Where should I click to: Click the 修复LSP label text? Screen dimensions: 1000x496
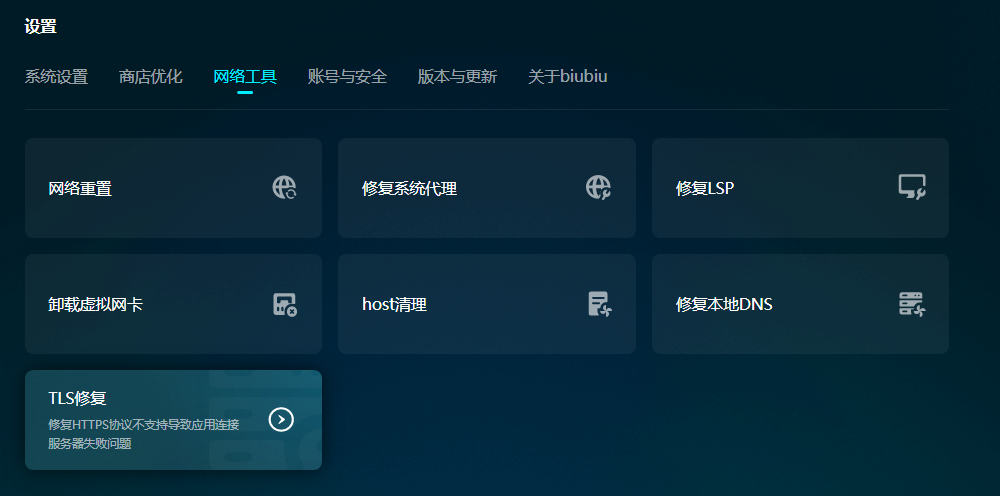(x=705, y=188)
